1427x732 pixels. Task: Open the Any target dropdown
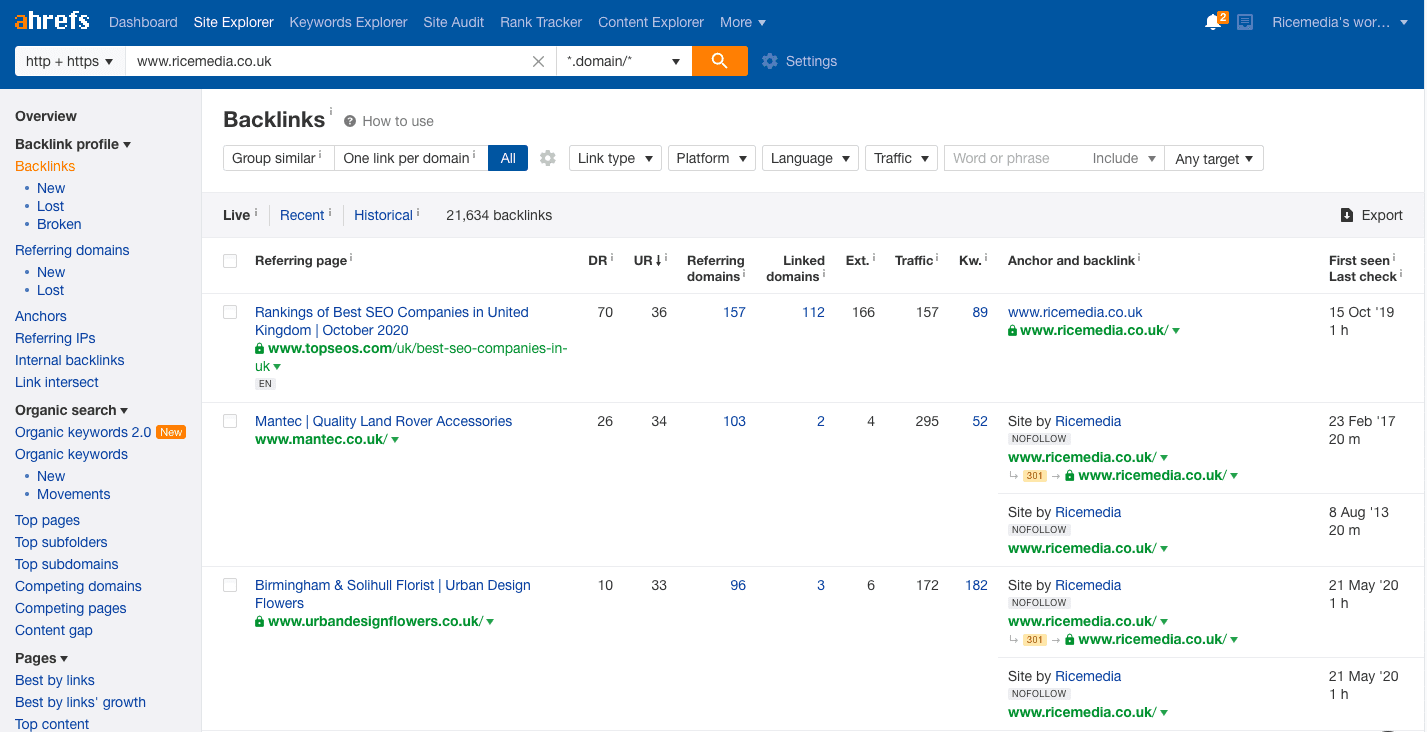click(x=1214, y=158)
